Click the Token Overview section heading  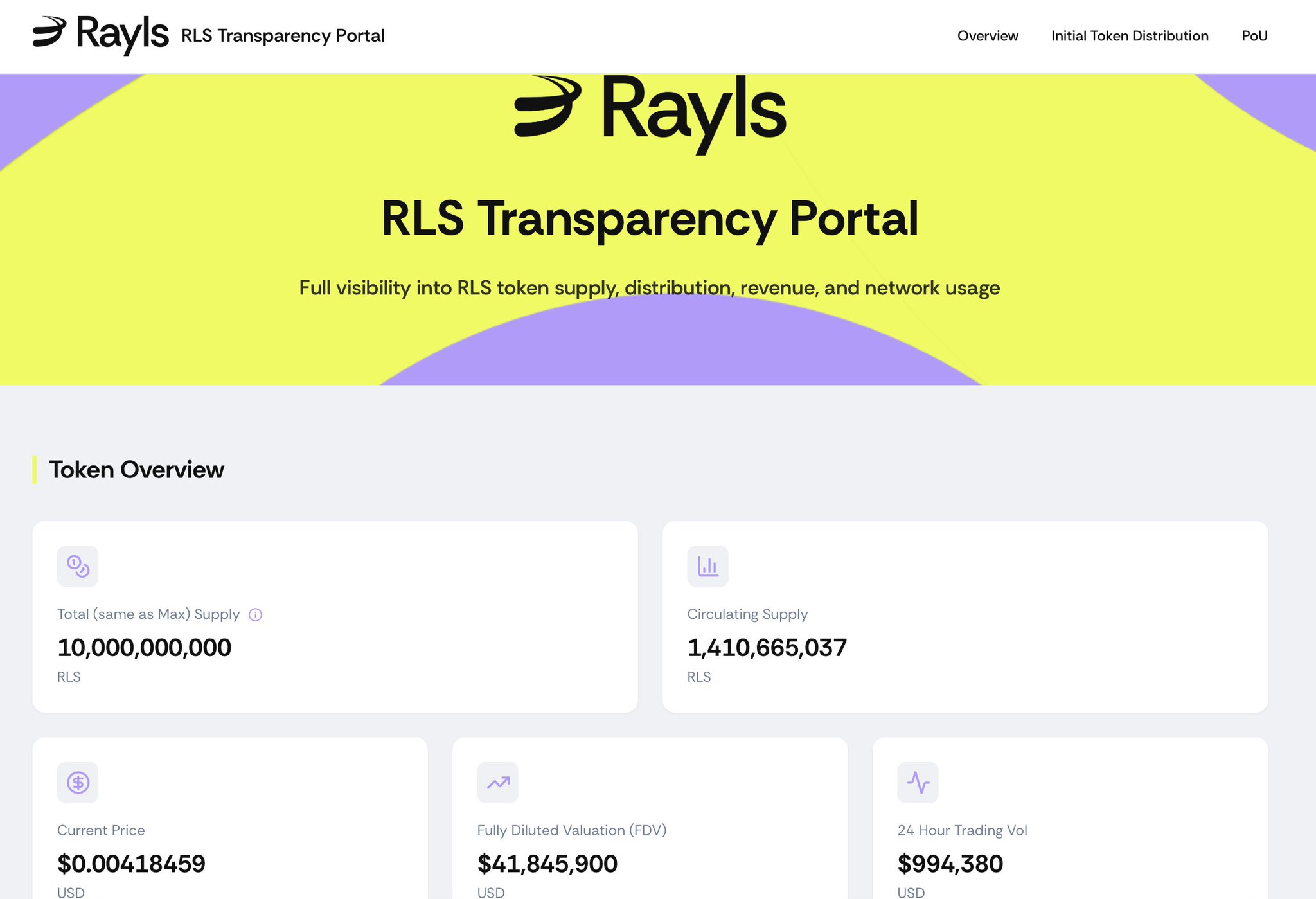[x=136, y=470]
